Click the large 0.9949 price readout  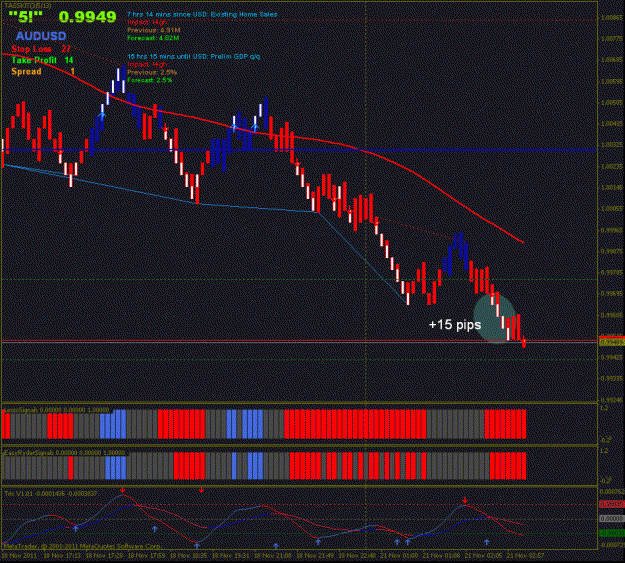pyautogui.click(x=87, y=17)
